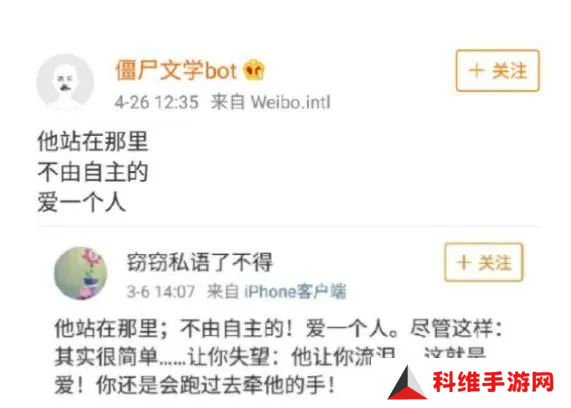Open the 僵尸文学bot profile avatar
Screen dimensions: 571x408
coord(66,82)
